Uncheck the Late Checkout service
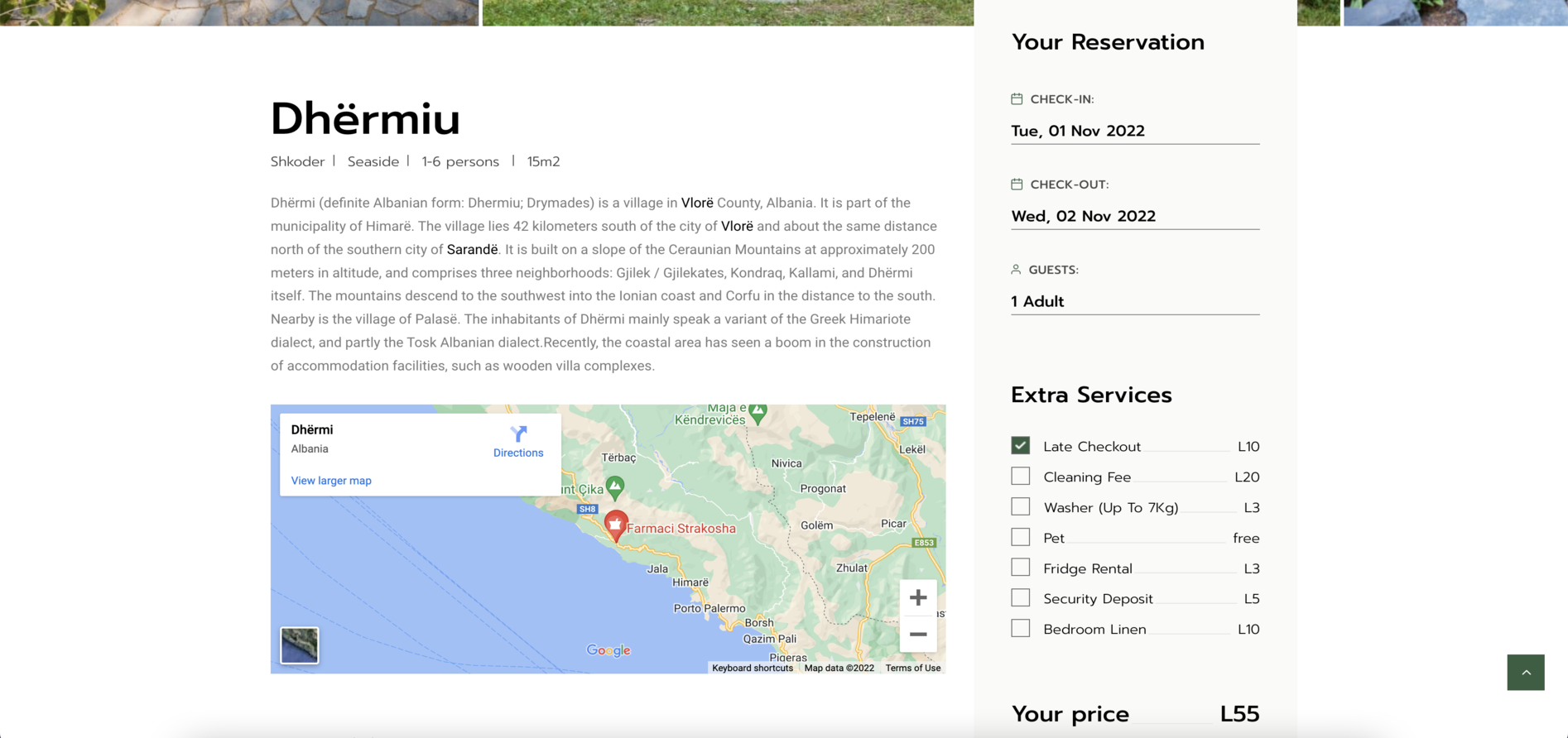Image resolution: width=1568 pixels, height=738 pixels. (1021, 446)
